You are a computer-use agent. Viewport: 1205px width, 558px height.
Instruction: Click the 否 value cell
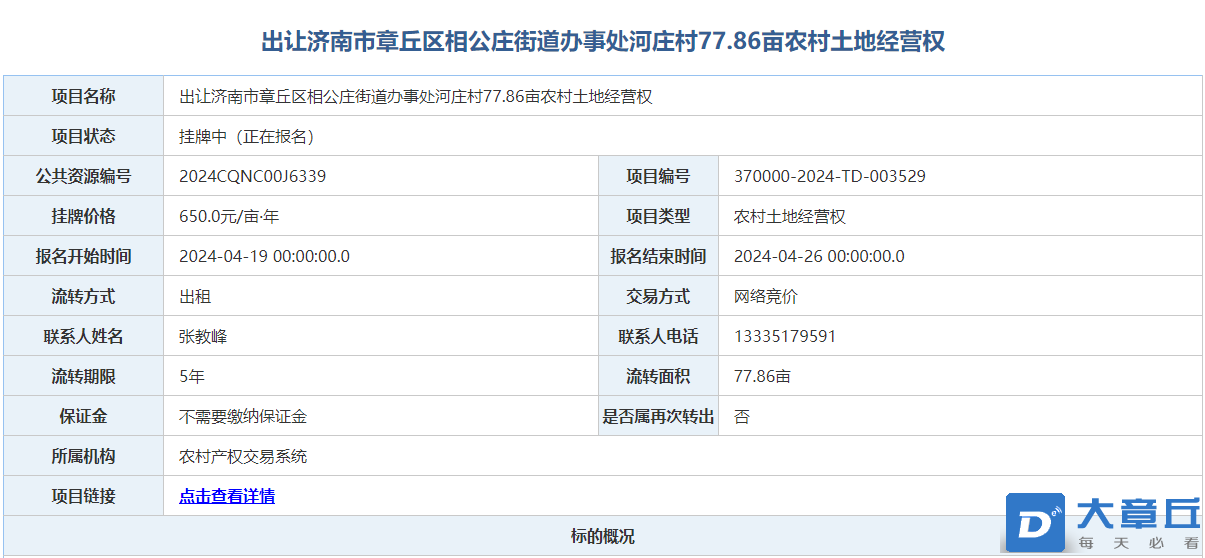(960, 416)
